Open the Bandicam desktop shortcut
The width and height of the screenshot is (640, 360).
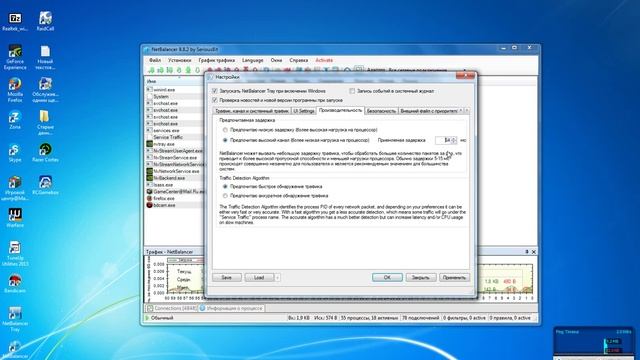15,283
